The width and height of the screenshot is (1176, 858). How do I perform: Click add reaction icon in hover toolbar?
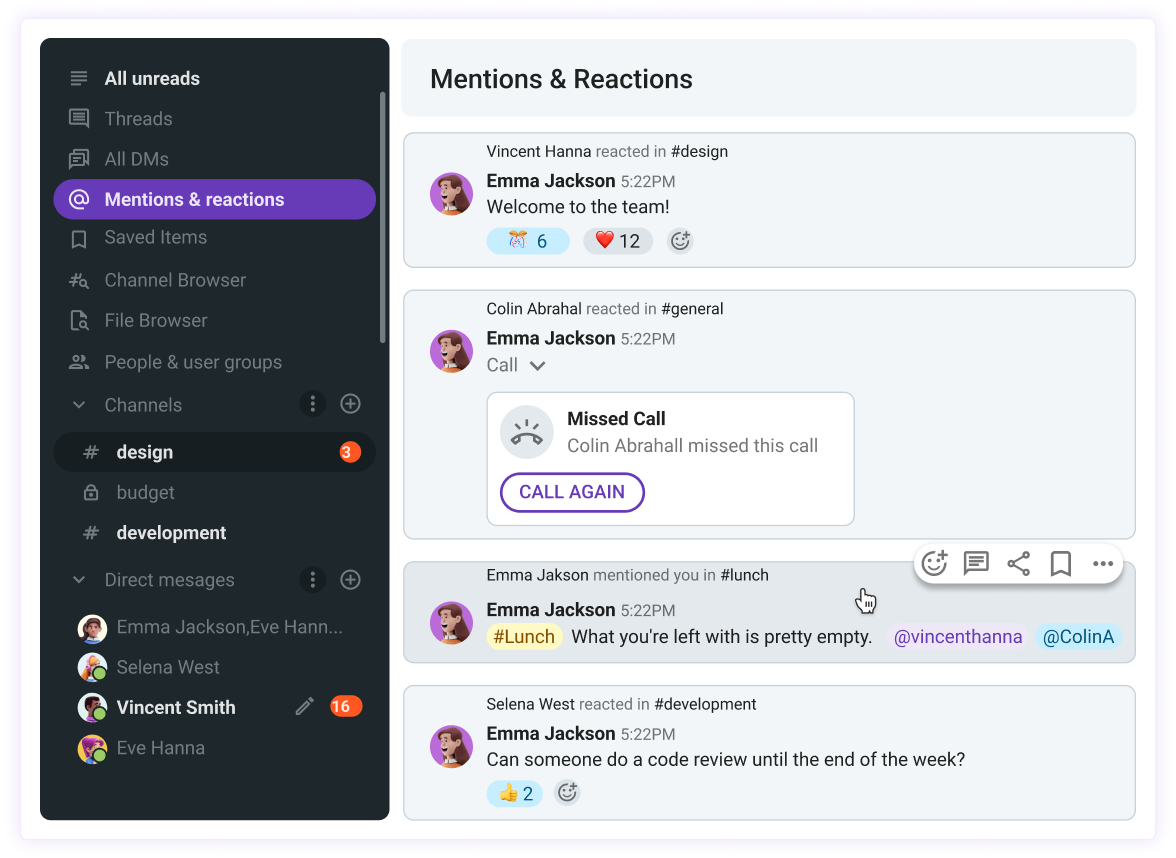tap(934, 563)
